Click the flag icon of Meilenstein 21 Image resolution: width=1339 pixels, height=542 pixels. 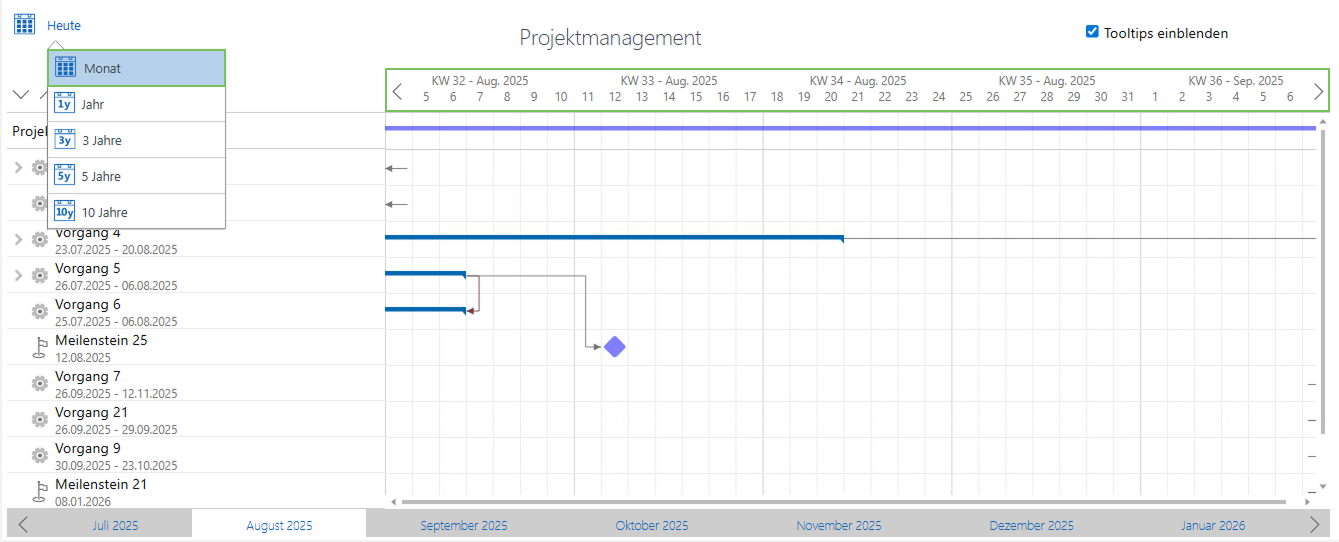(40, 491)
